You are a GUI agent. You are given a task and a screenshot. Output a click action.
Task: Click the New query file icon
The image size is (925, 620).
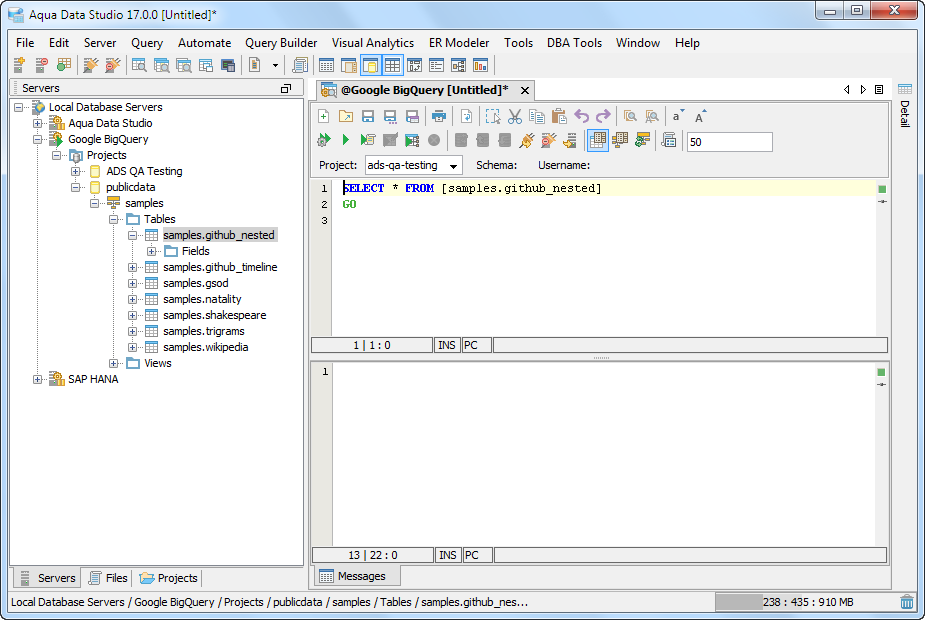coord(324,116)
